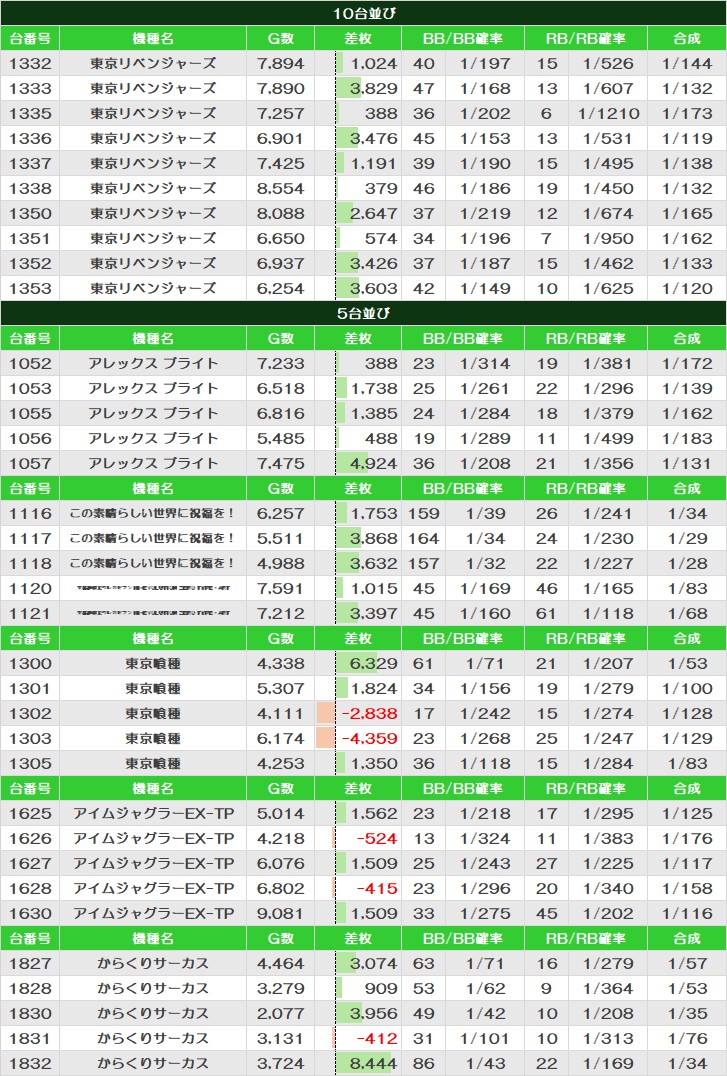Click difference value 3,603 for machine 1353

click(x=374, y=289)
